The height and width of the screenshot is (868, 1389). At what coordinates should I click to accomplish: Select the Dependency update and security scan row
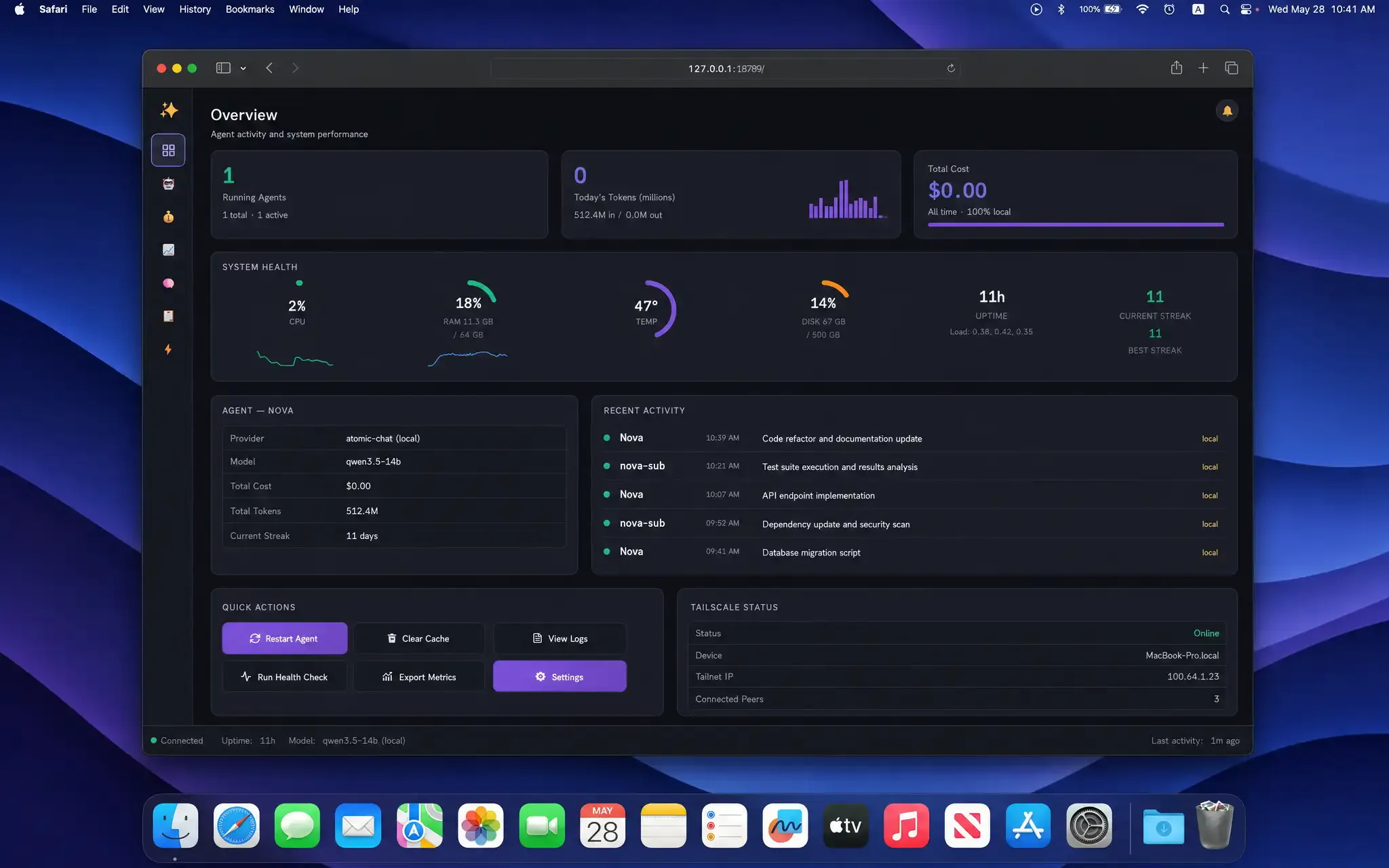pos(914,524)
